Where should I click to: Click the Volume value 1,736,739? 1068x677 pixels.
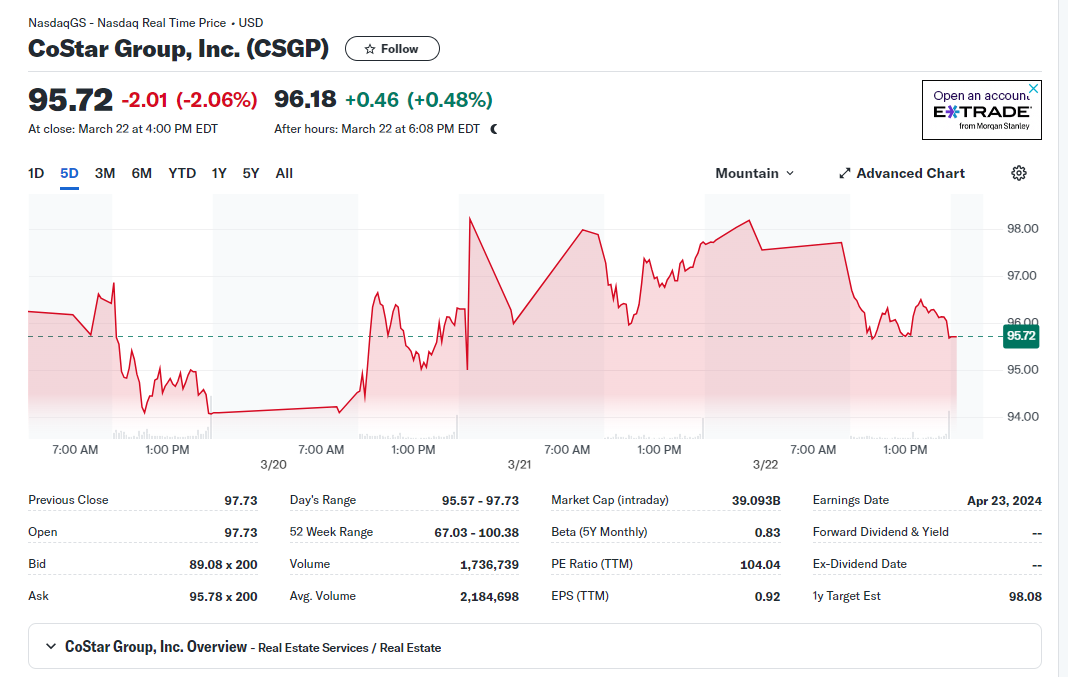pos(489,565)
